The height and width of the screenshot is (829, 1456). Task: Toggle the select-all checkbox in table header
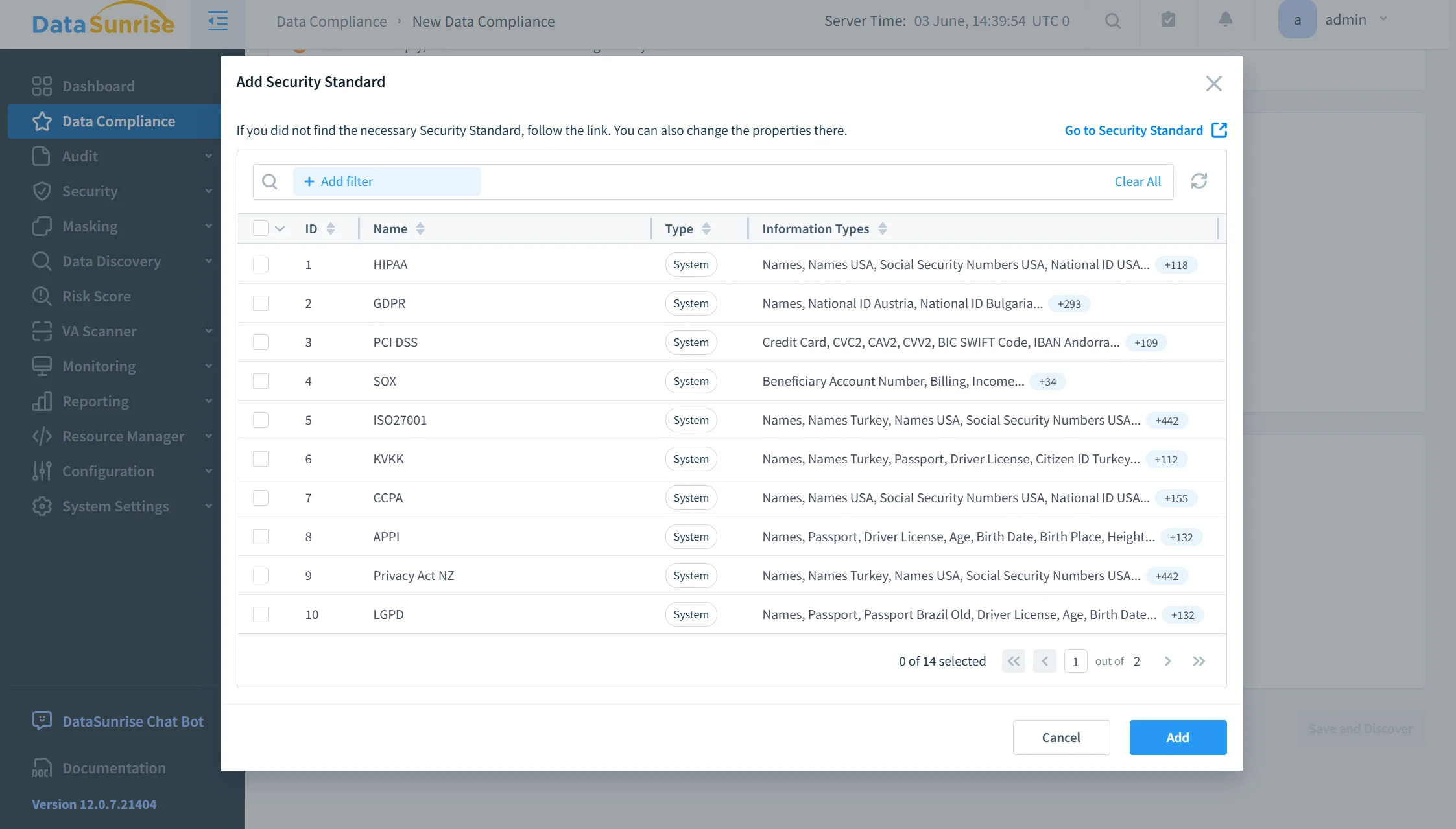(261, 228)
